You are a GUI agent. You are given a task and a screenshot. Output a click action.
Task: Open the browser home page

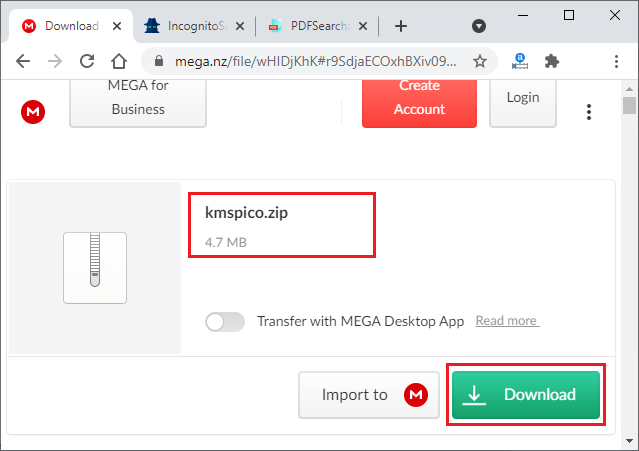119,62
